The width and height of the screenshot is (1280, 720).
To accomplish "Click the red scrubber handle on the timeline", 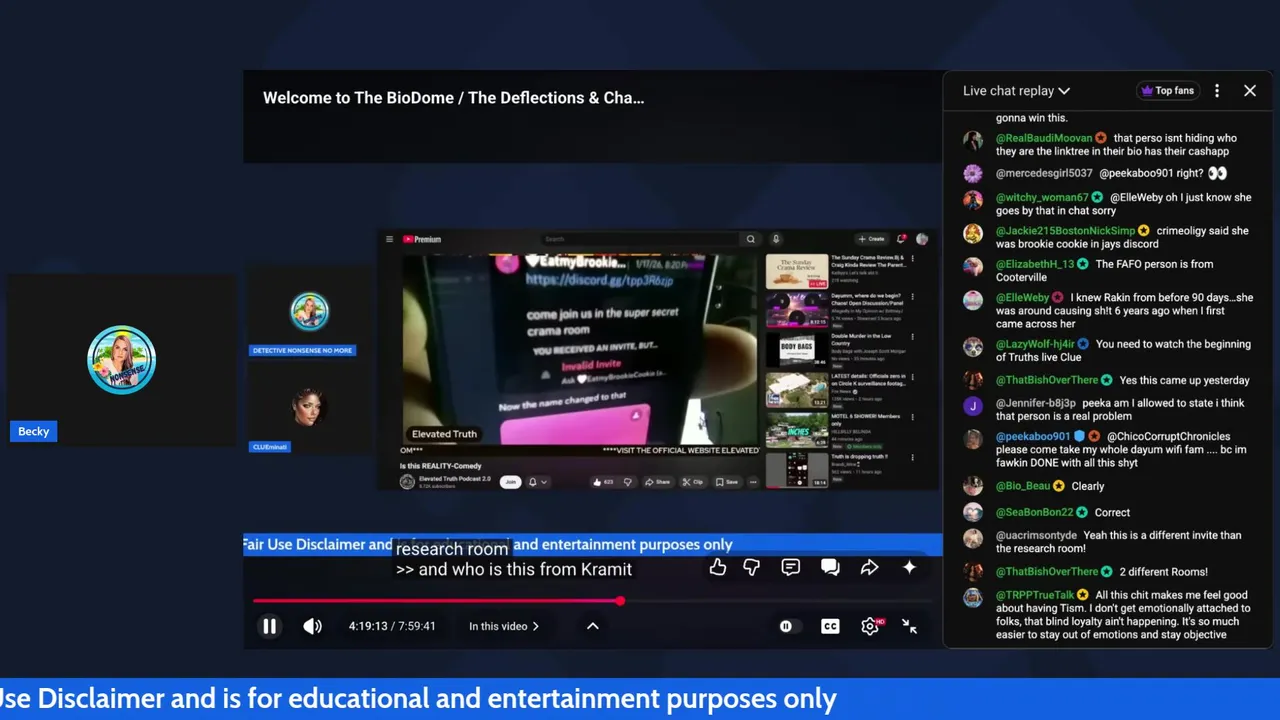I will 620,601.
